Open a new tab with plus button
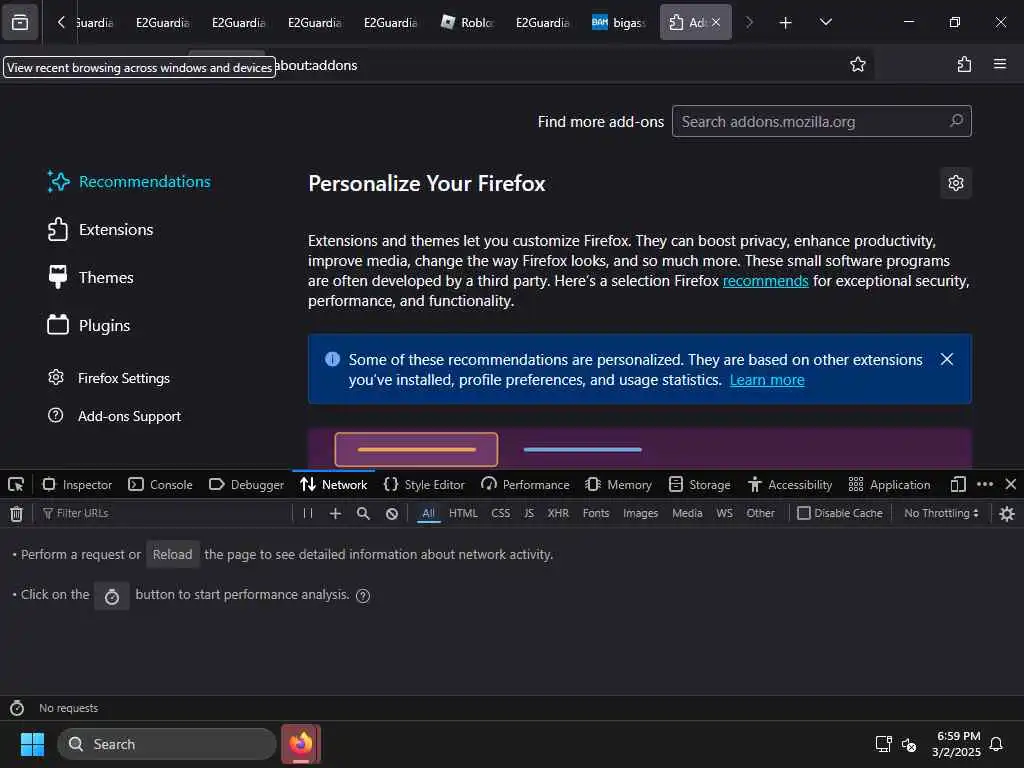The height and width of the screenshot is (768, 1024). pyautogui.click(x=786, y=23)
